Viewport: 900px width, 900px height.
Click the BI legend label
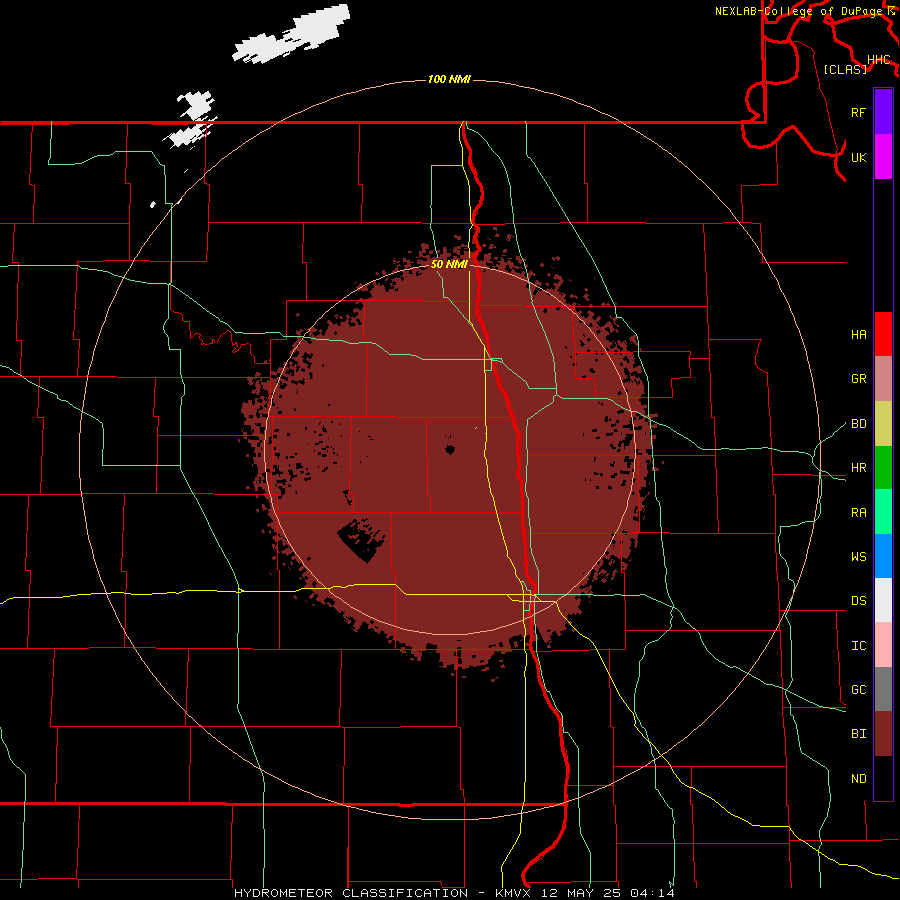pyautogui.click(x=858, y=734)
